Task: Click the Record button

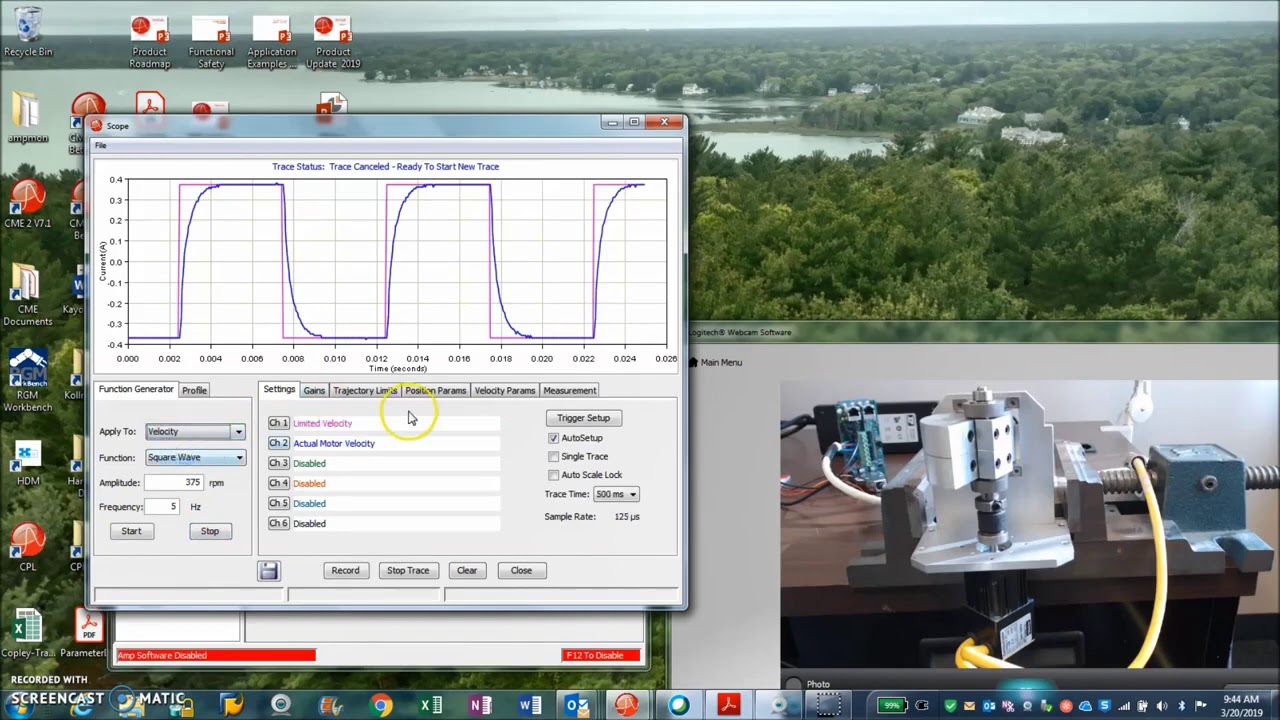Action: point(345,571)
